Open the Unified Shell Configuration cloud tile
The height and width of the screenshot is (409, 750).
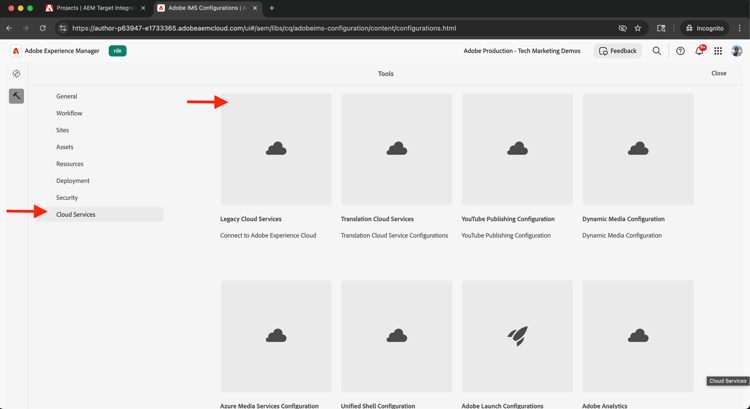click(397, 336)
